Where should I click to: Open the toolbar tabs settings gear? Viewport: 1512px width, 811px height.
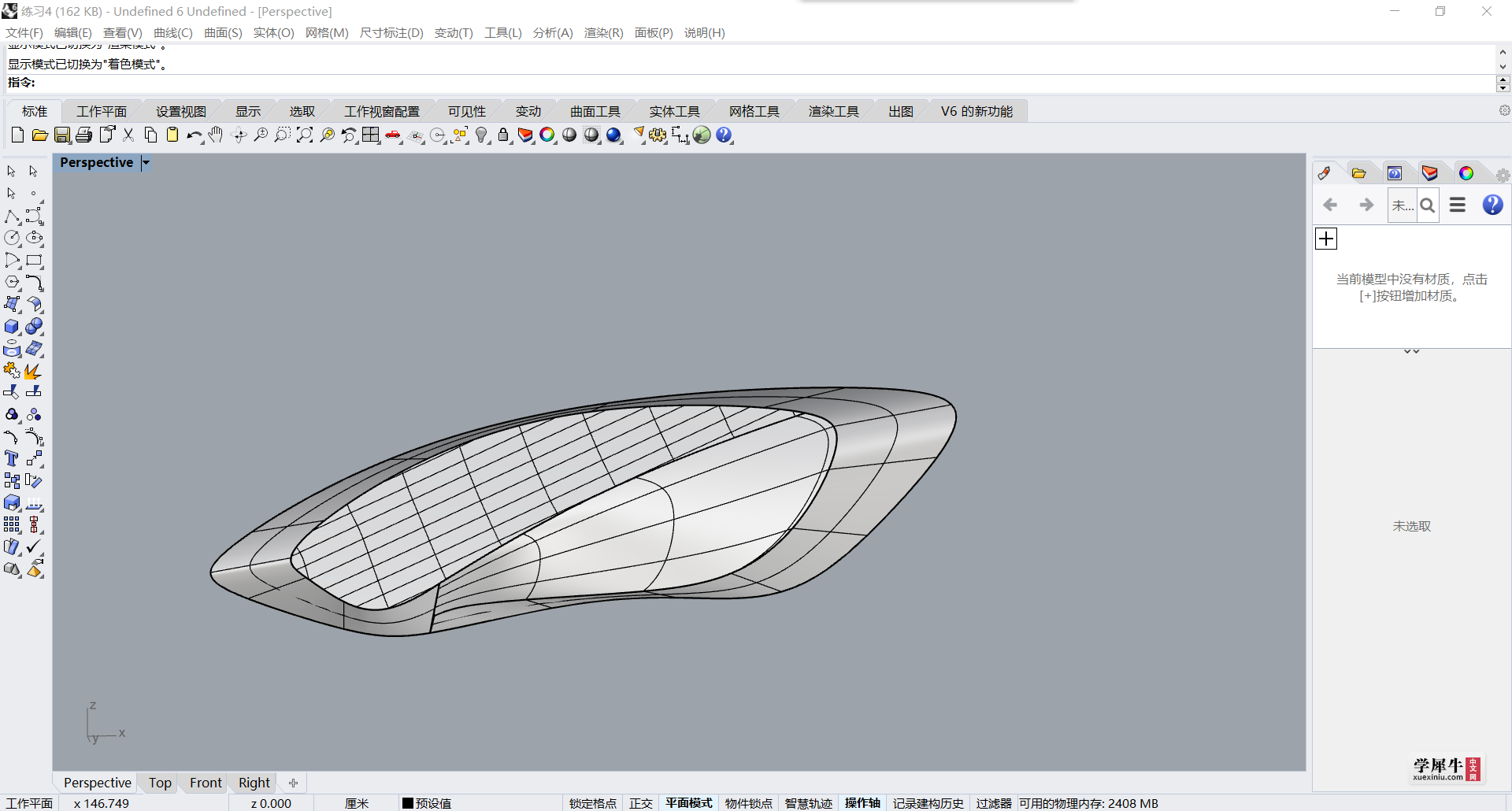(x=1504, y=111)
